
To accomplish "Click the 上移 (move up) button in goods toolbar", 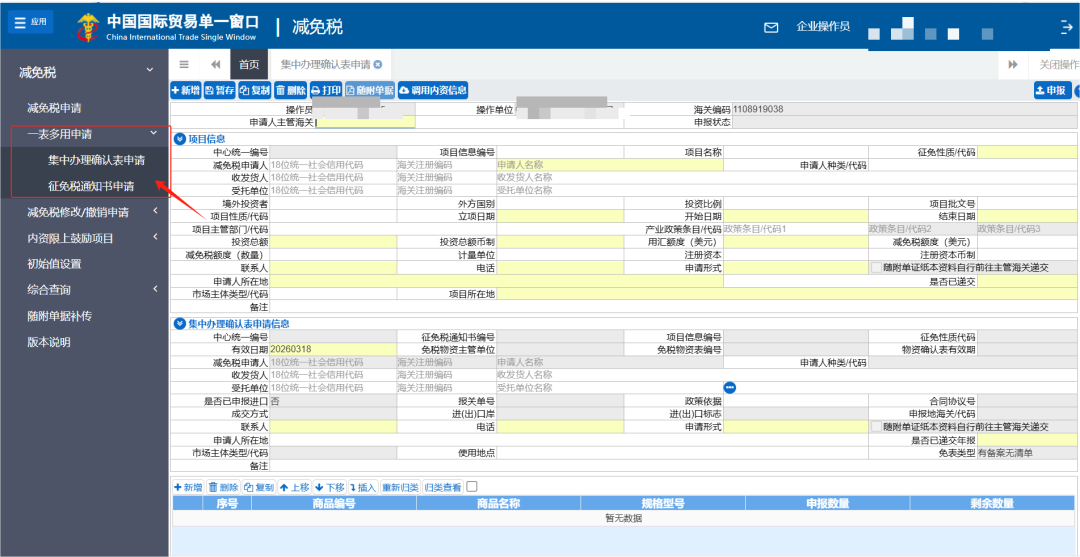I will click(297, 487).
